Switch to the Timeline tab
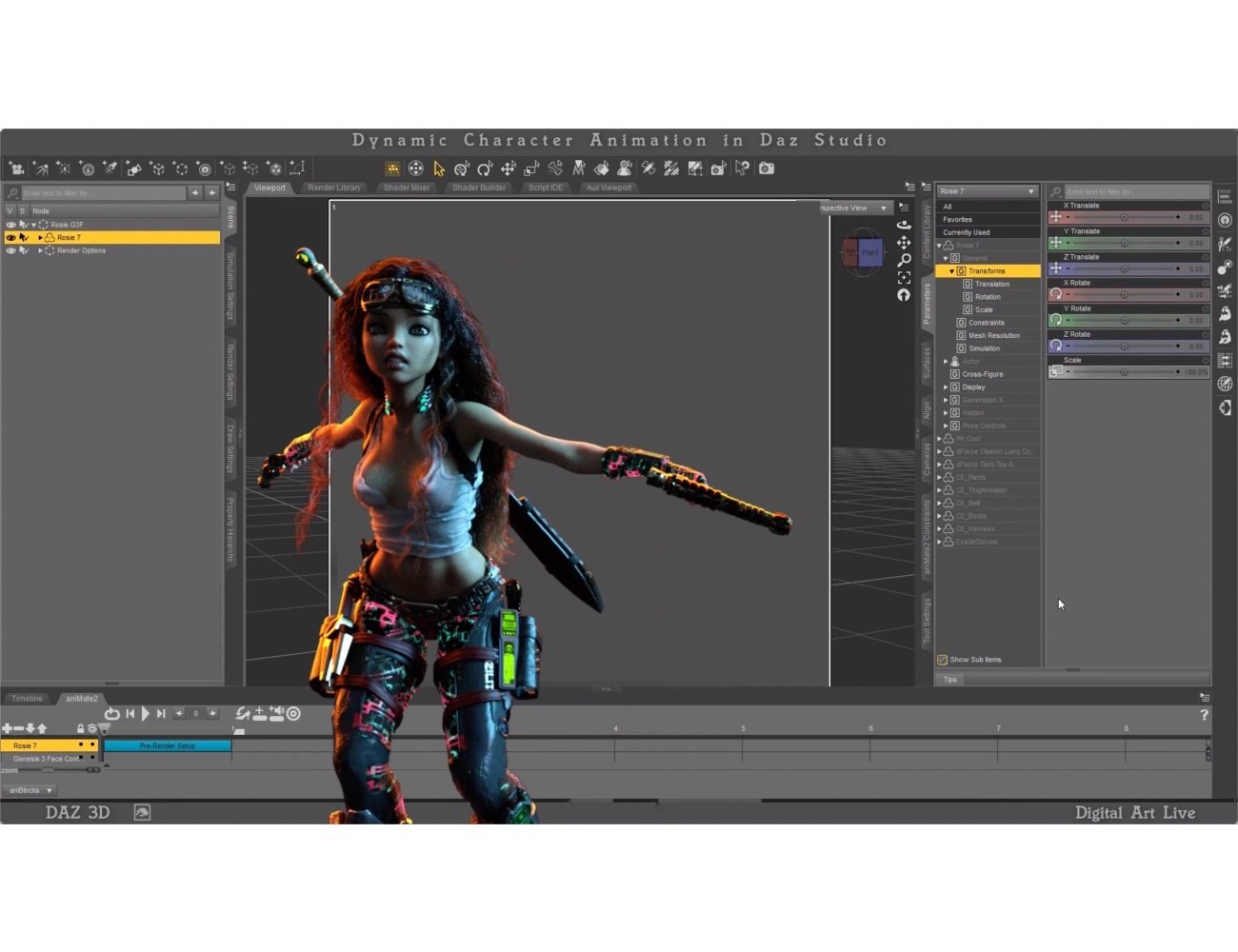 coord(26,698)
